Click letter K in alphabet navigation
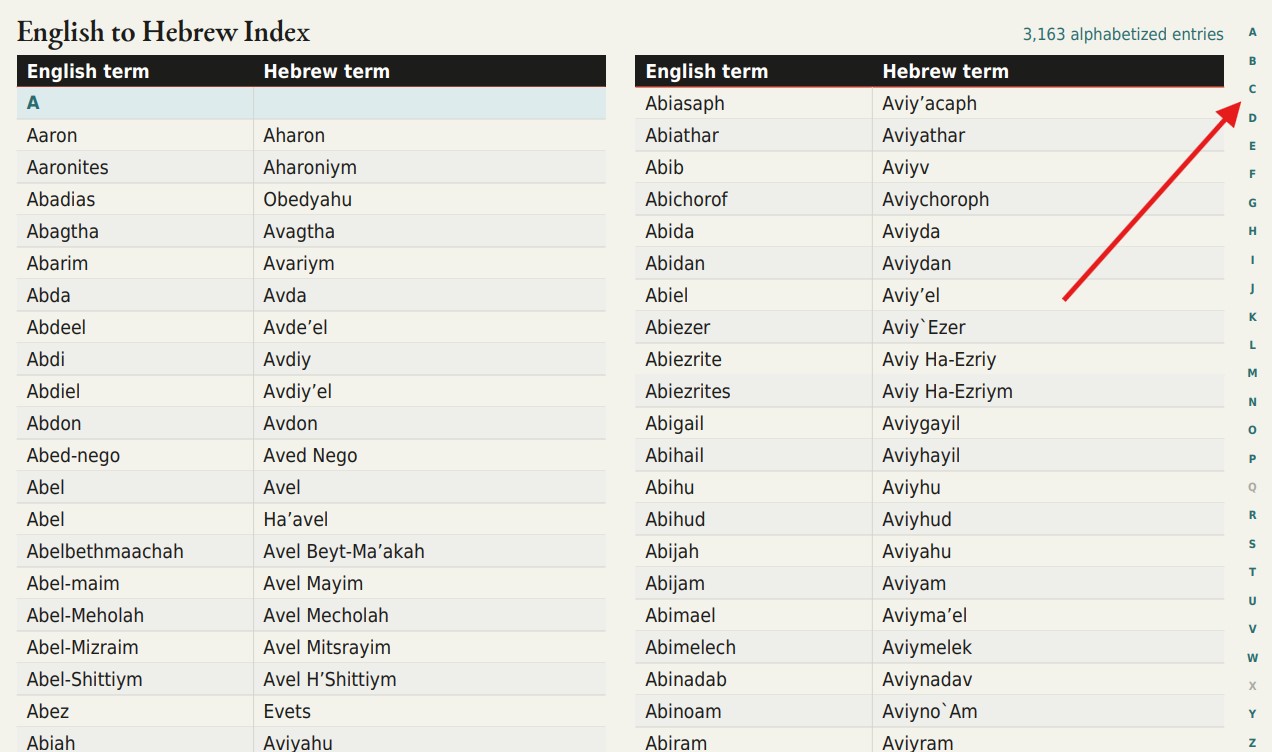Screen dimensions: 1272x752 1252,317
